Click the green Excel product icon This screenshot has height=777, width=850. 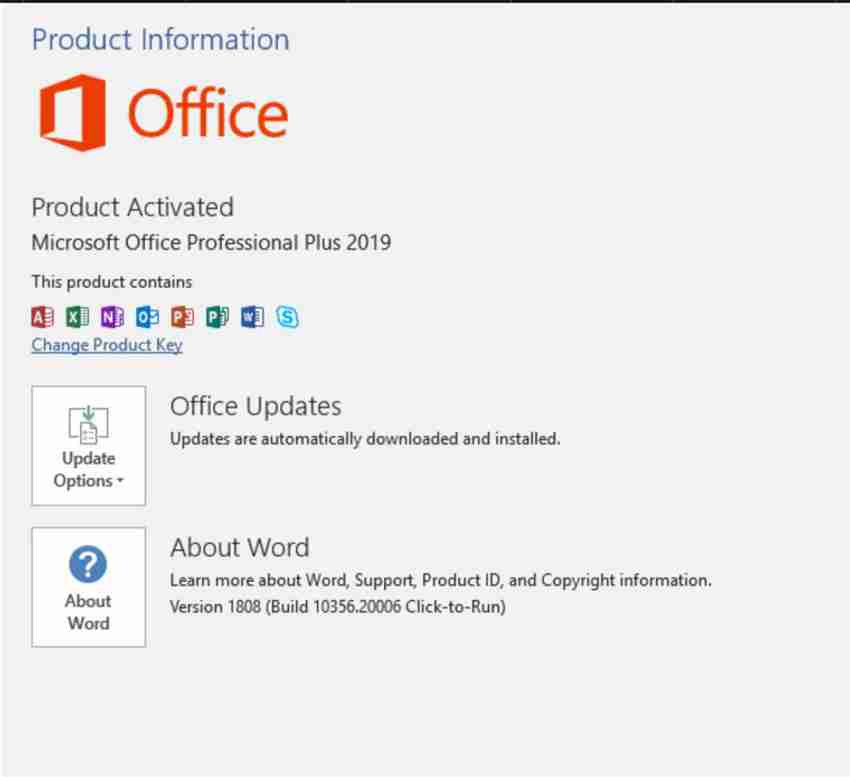point(78,317)
